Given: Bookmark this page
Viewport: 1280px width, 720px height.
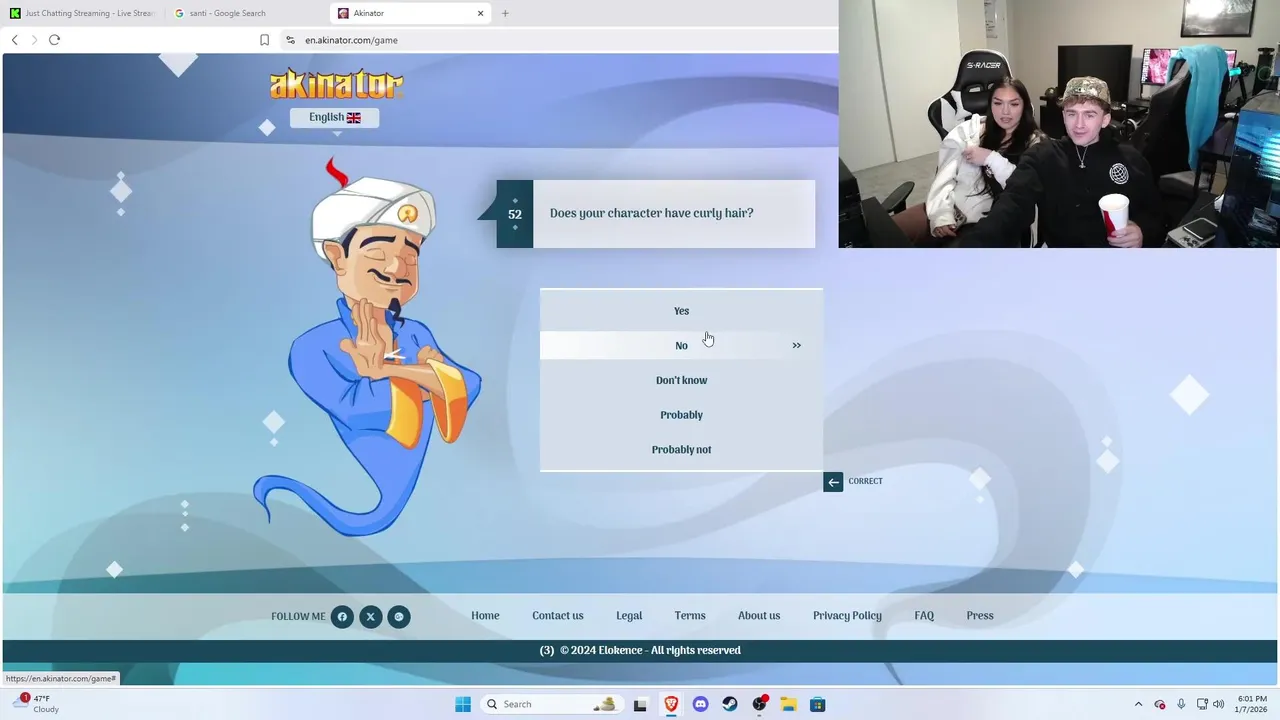Looking at the screenshot, I should click(x=264, y=40).
